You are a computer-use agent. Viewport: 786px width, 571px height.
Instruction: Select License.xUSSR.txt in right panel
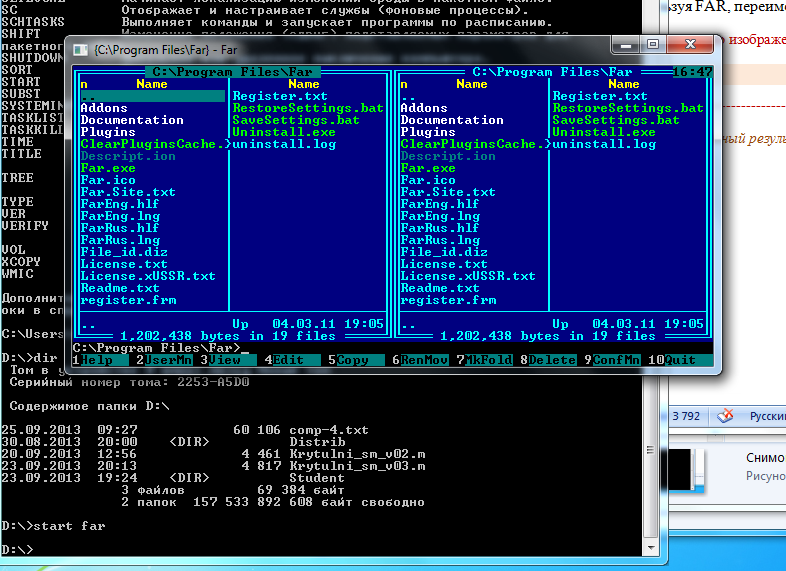[x=468, y=276]
